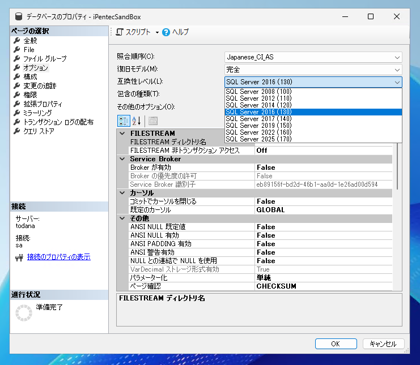Screen dimensions: 420x365
Task: Confirm with the OK button
Action: [336, 344]
